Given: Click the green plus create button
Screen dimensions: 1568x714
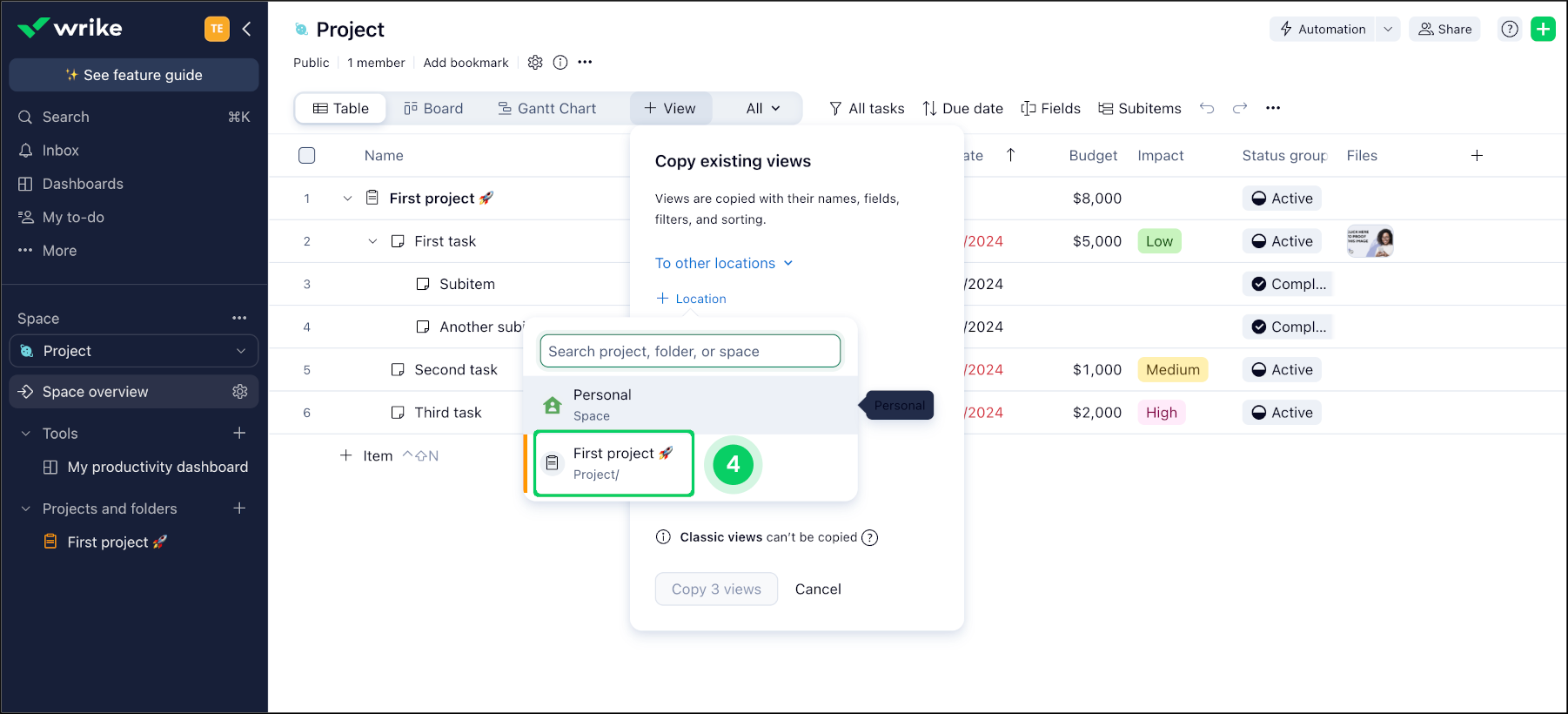Looking at the screenshot, I should click(x=1543, y=29).
